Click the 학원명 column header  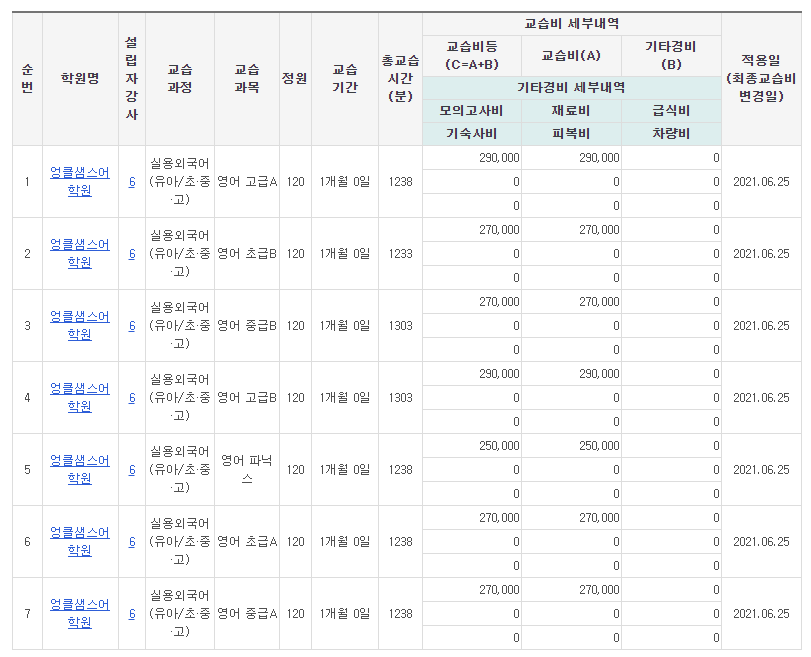coord(80,78)
